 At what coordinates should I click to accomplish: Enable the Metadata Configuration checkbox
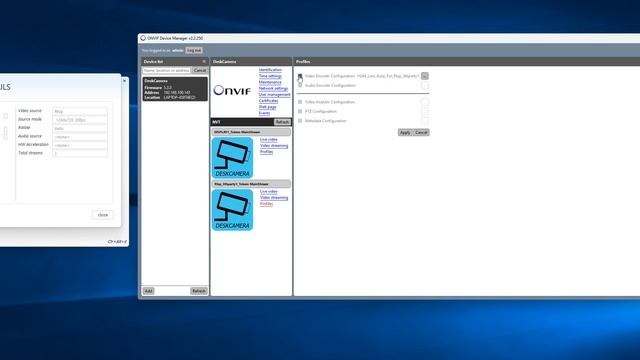[300, 121]
